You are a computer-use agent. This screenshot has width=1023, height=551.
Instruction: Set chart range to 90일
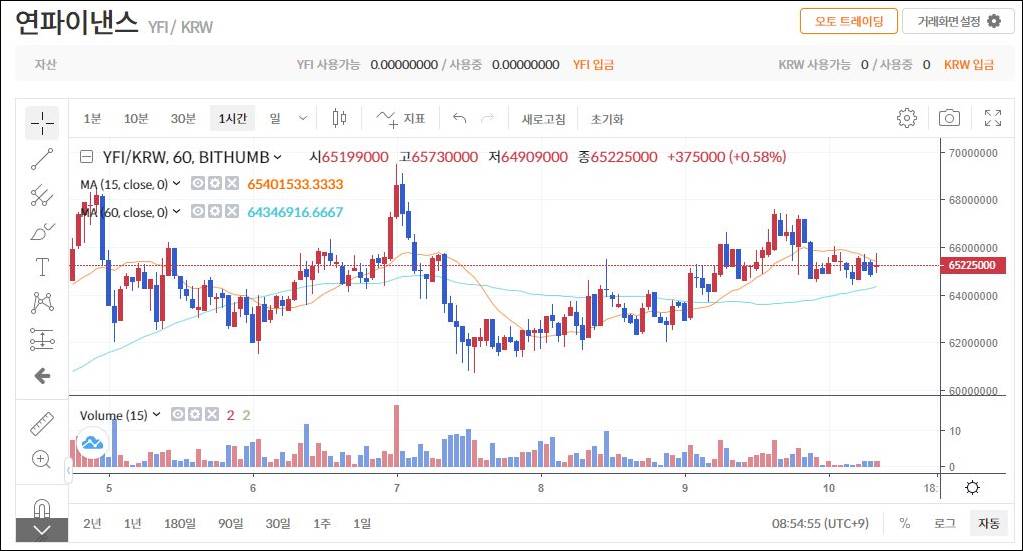click(x=231, y=523)
